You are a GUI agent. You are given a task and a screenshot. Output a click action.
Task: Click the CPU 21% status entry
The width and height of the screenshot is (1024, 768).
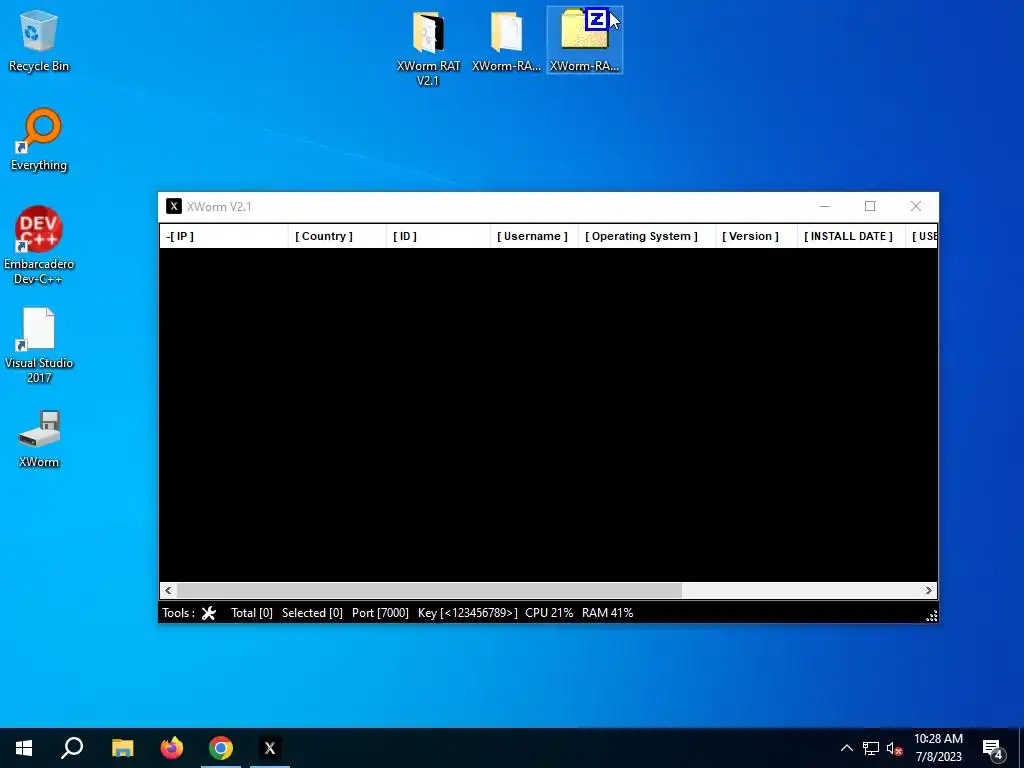549,613
